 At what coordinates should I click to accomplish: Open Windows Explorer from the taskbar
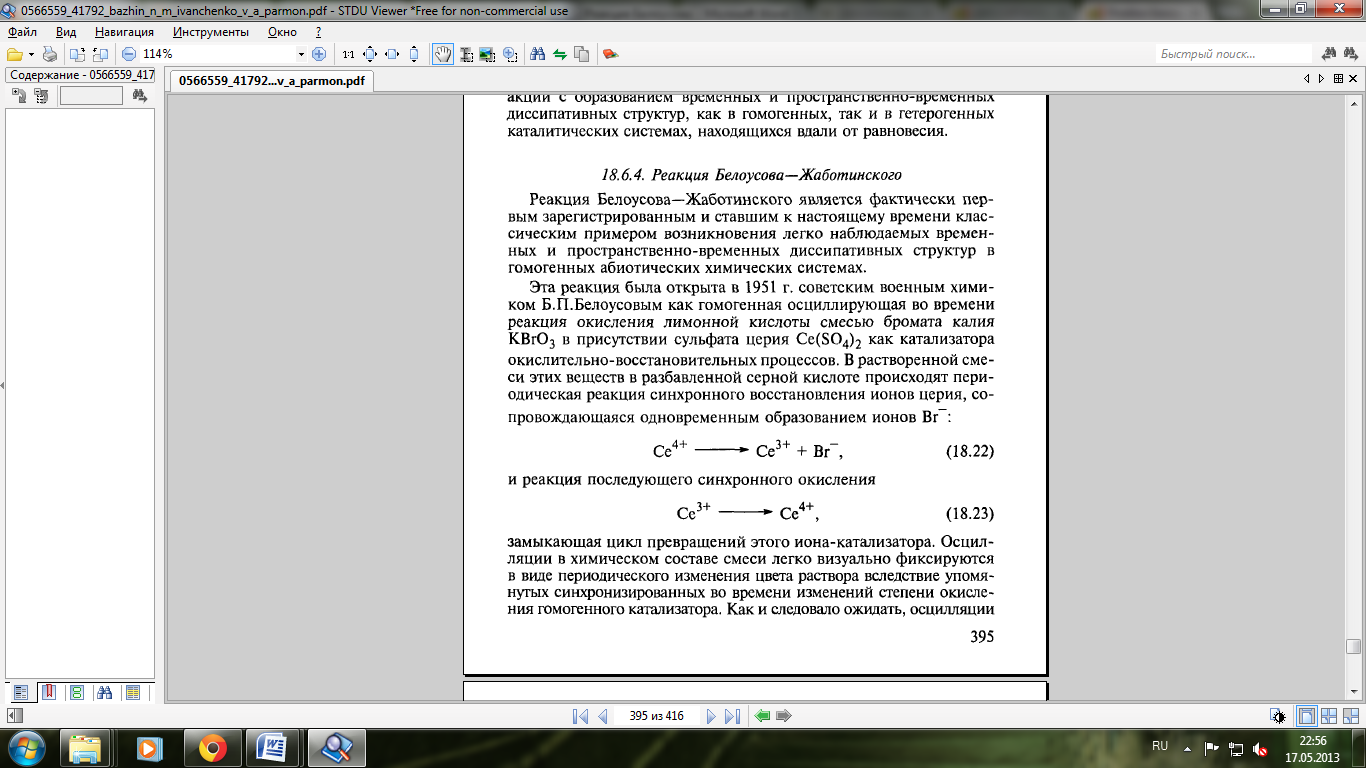click(x=85, y=748)
